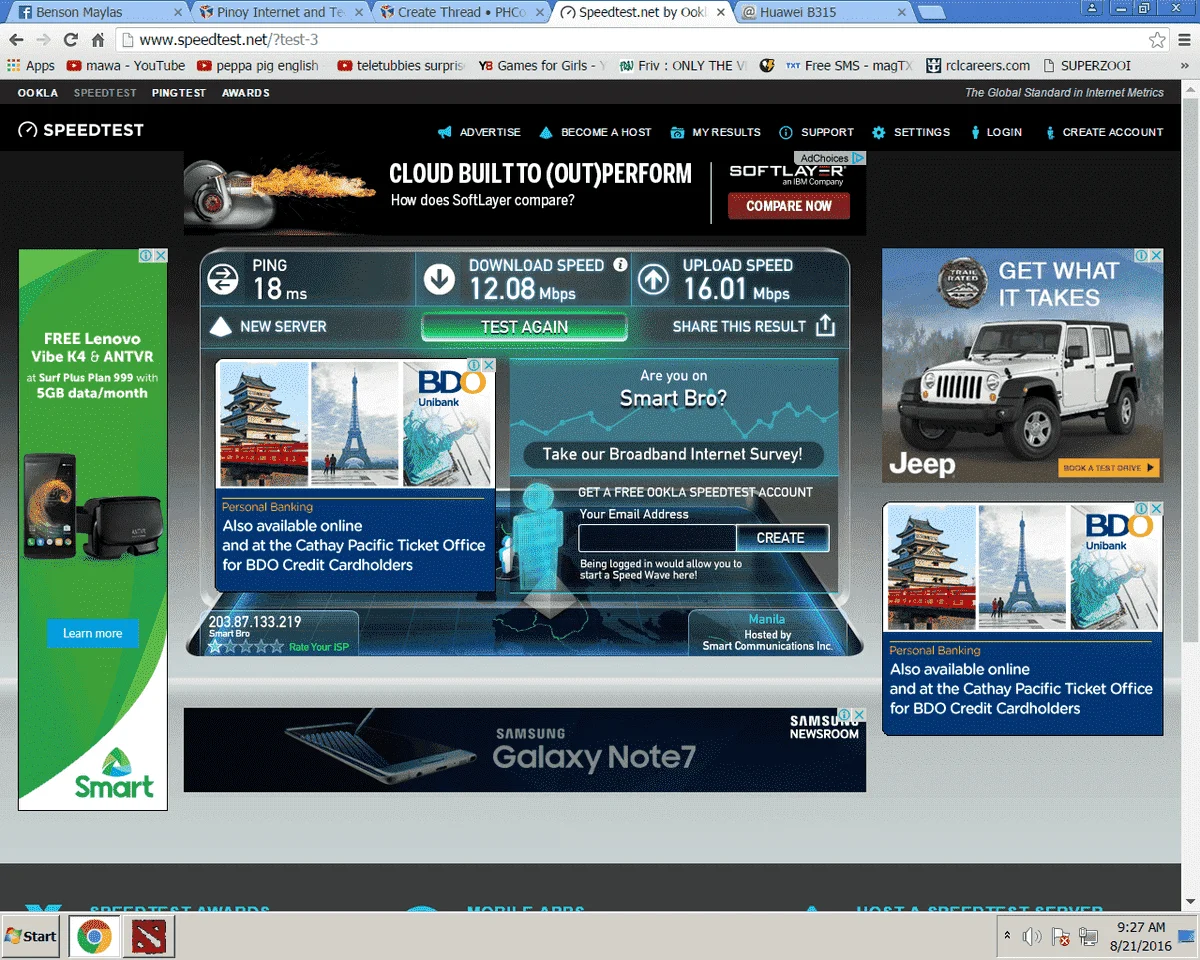The image size is (1200, 960).
Task: Open the new tab button
Action: pyautogui.click(x=931, y=13)
